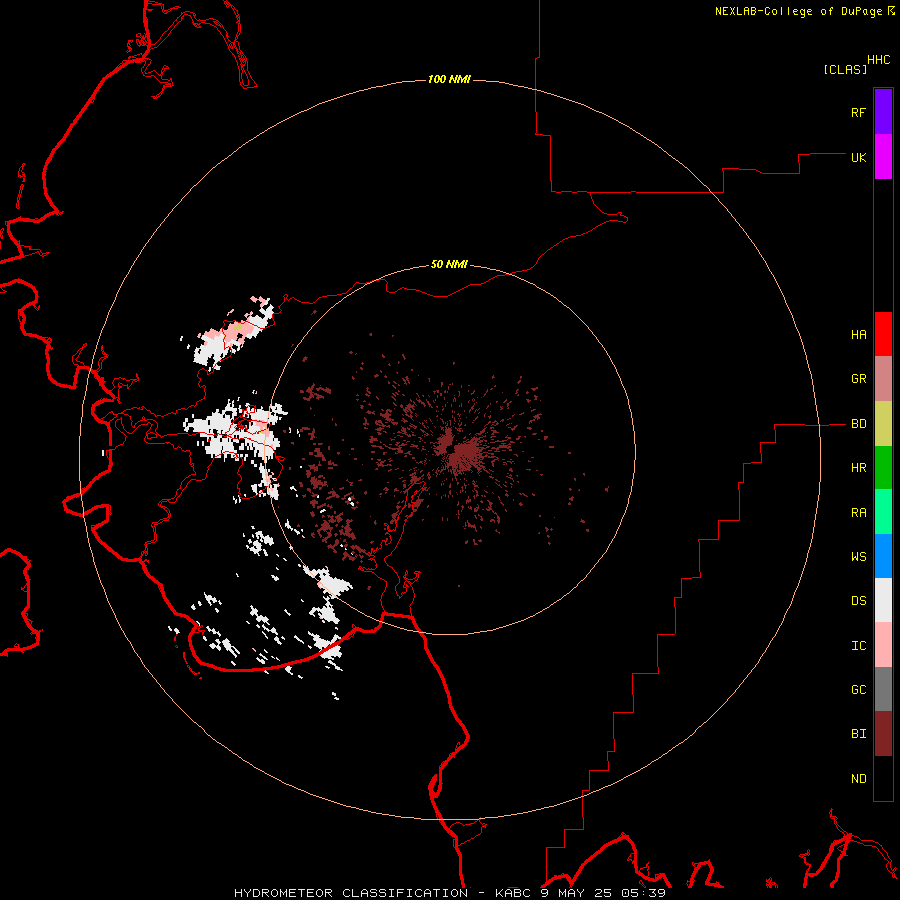900x900 pixels.
Task: Click the BI legend label
Action: point(858,734)
